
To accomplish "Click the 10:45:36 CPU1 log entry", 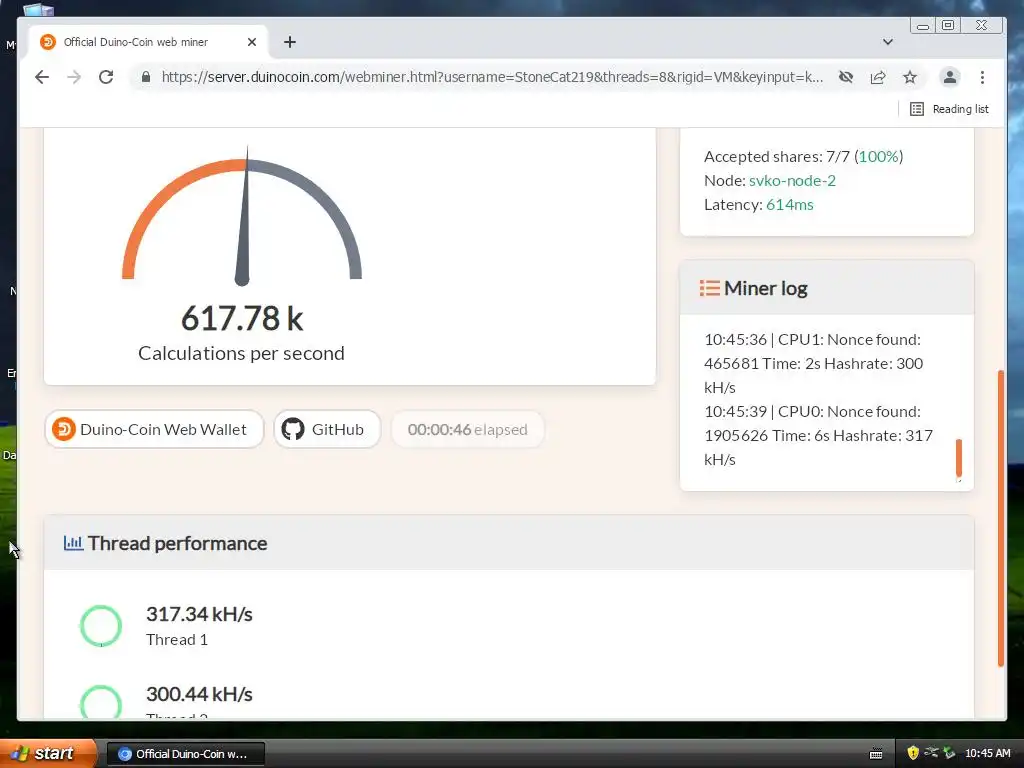I will coord(813,363).
